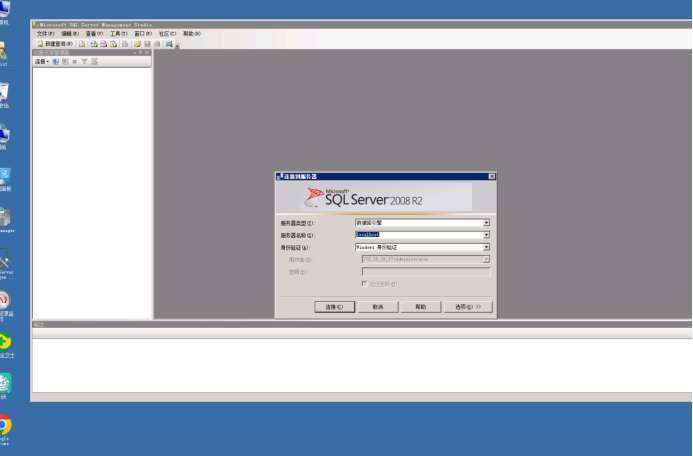Open the Activity Monitor toolbar icon

pyautogui.click(x=169, y=44)
